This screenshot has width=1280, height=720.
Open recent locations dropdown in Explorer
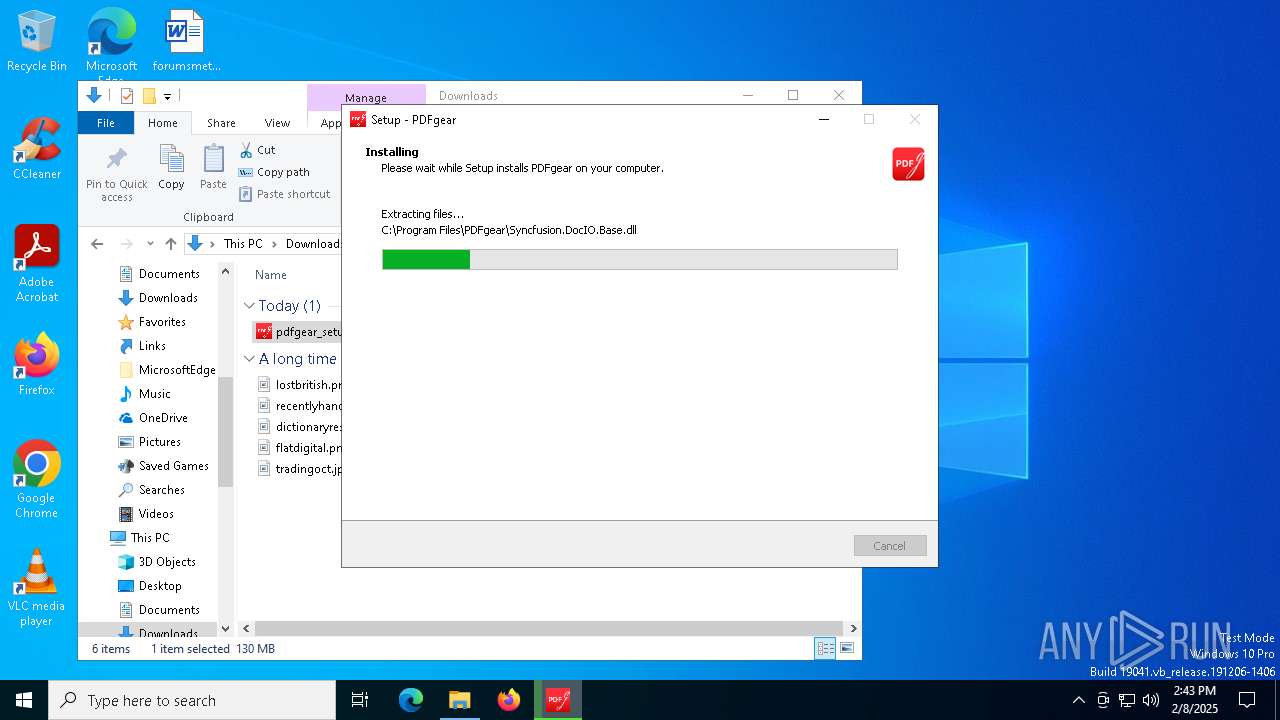coord(150,244)
